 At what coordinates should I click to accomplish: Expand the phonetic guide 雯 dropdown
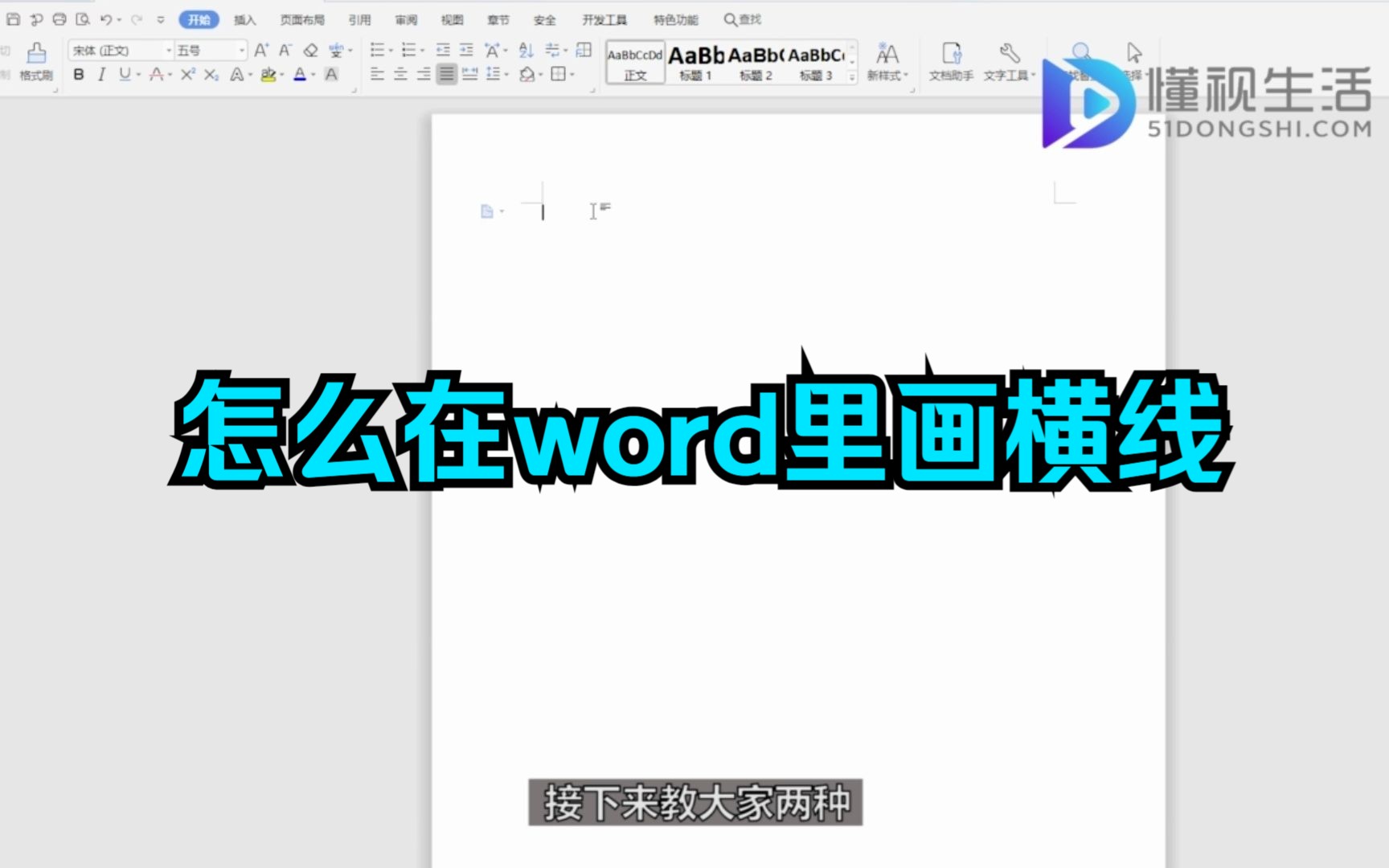click(350, 51)
